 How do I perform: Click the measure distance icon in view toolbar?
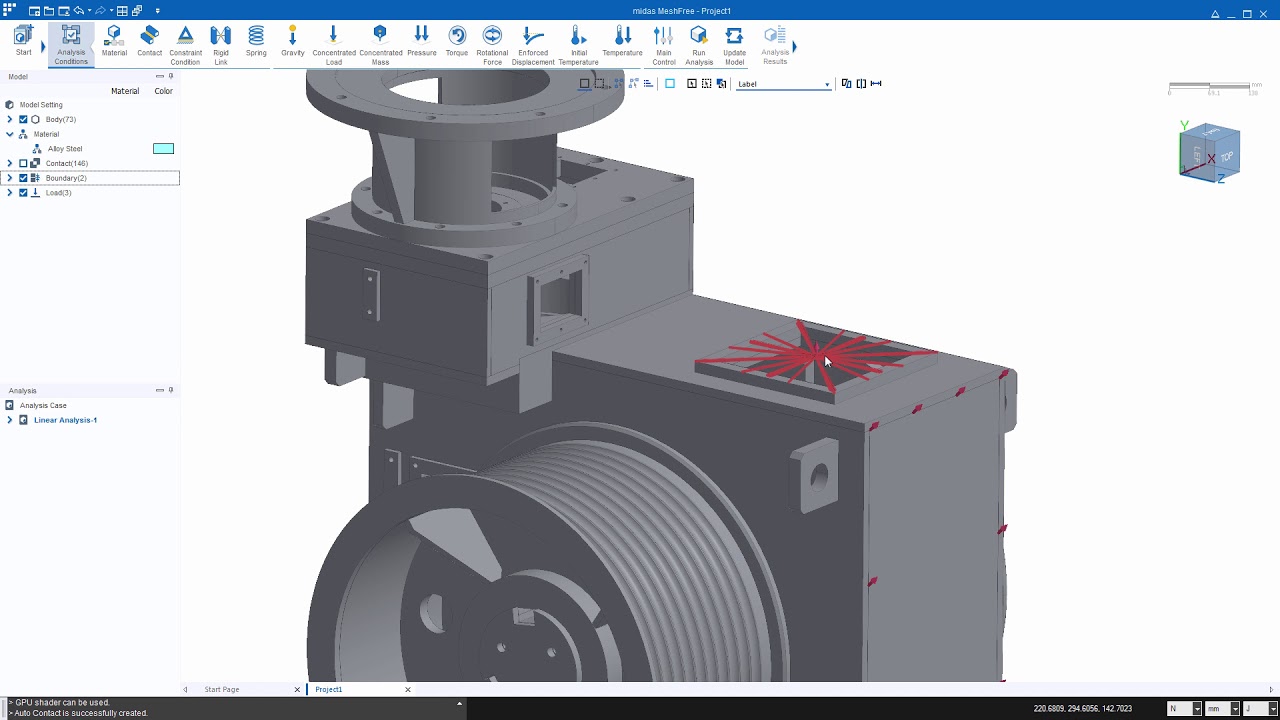[876, 84]
